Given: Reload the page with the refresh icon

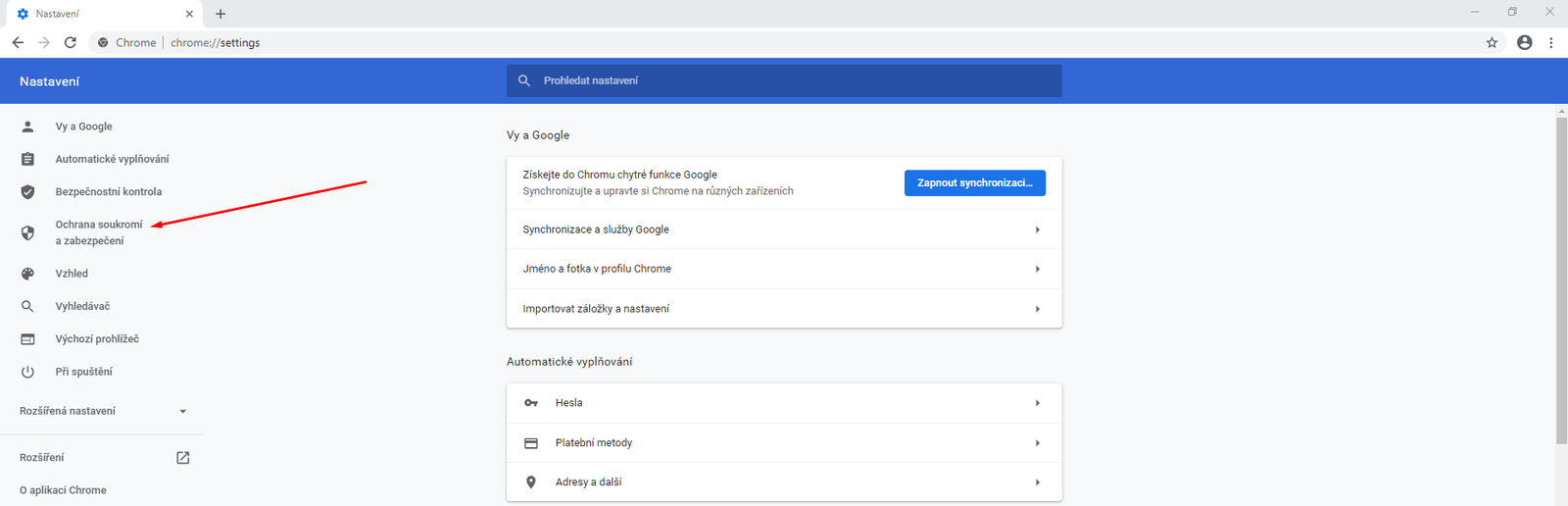Looking at the screenshot, I should coord(71,42).
